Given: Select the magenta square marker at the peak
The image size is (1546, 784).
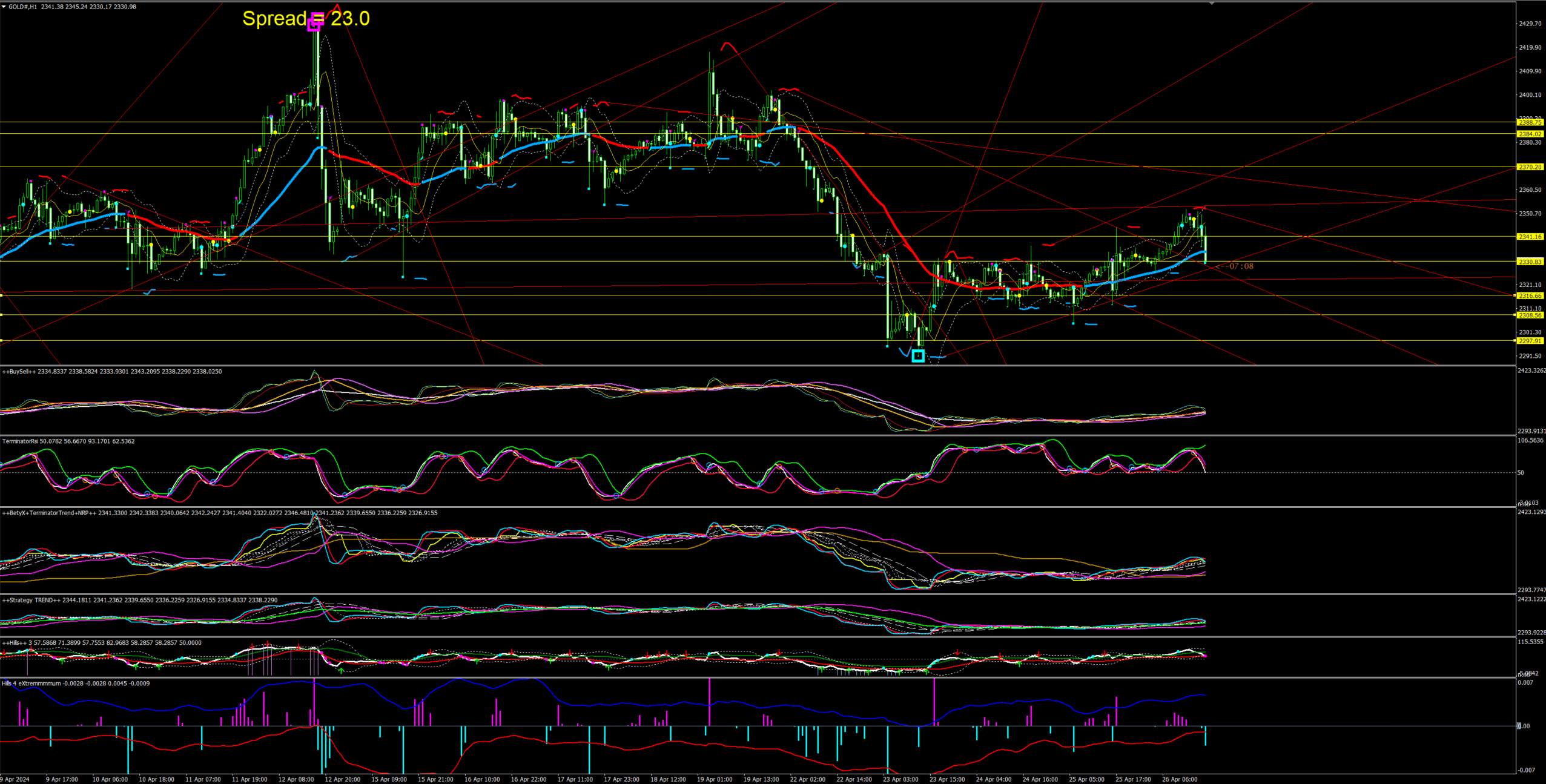Looking at the screenshot, I should click(x=314, y=24).
